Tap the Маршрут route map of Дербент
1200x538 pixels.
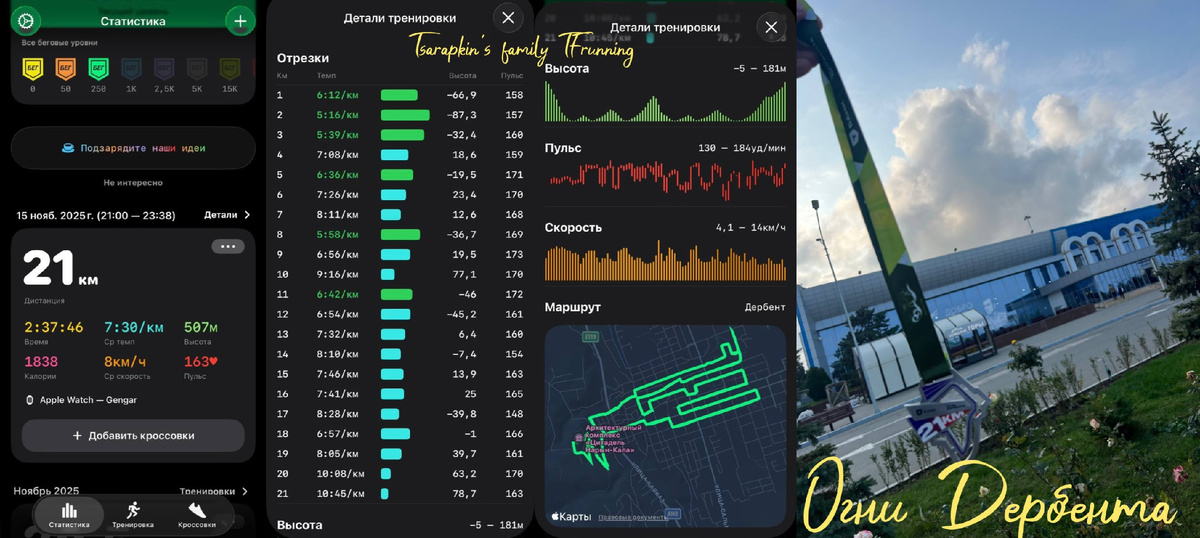click(x=666, y=427)
